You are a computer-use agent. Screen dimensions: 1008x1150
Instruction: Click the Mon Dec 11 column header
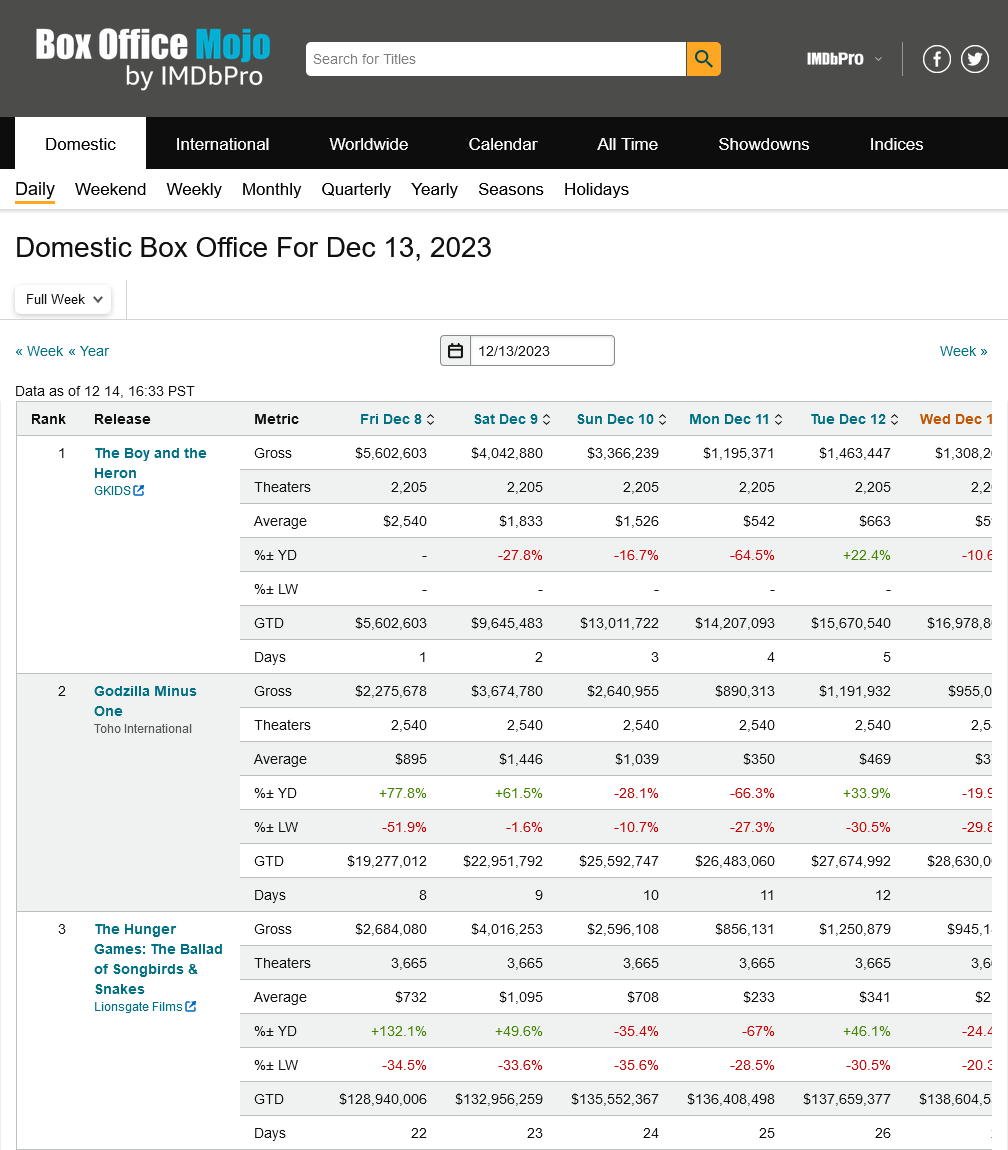(729, 420)
